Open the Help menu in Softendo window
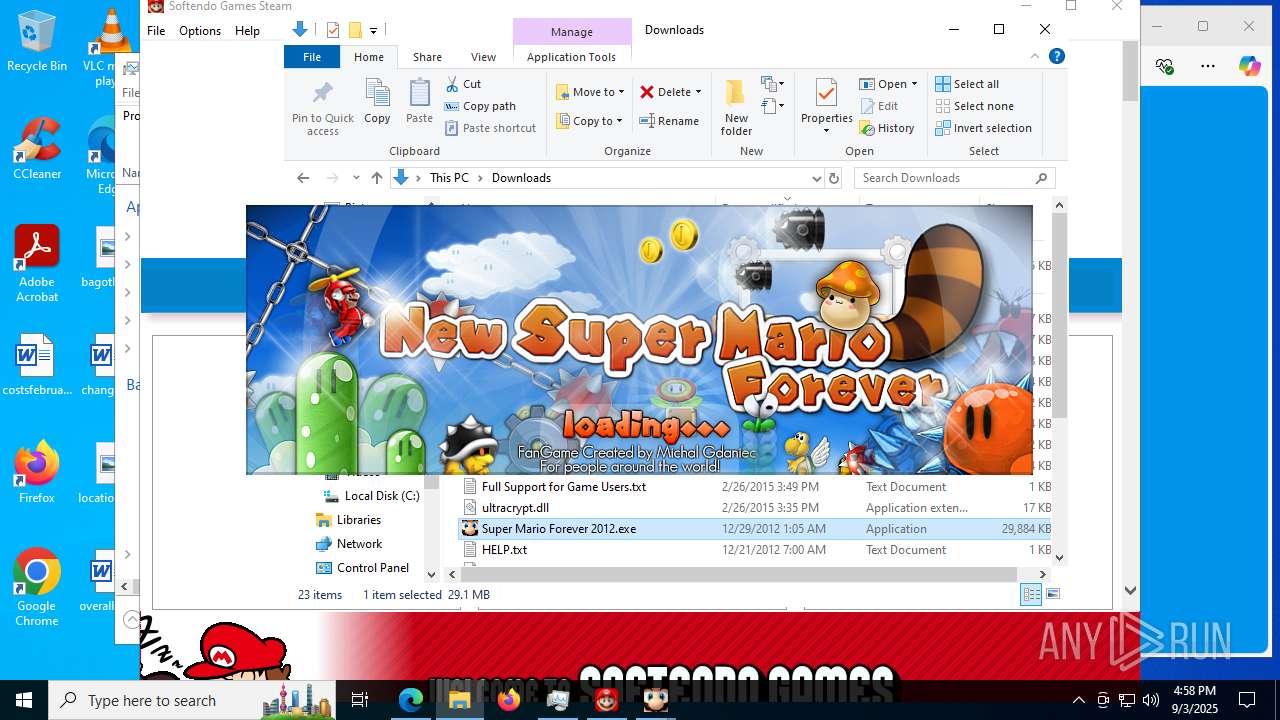Screen dimensions: 1280x720 click(x=247, y=31)
